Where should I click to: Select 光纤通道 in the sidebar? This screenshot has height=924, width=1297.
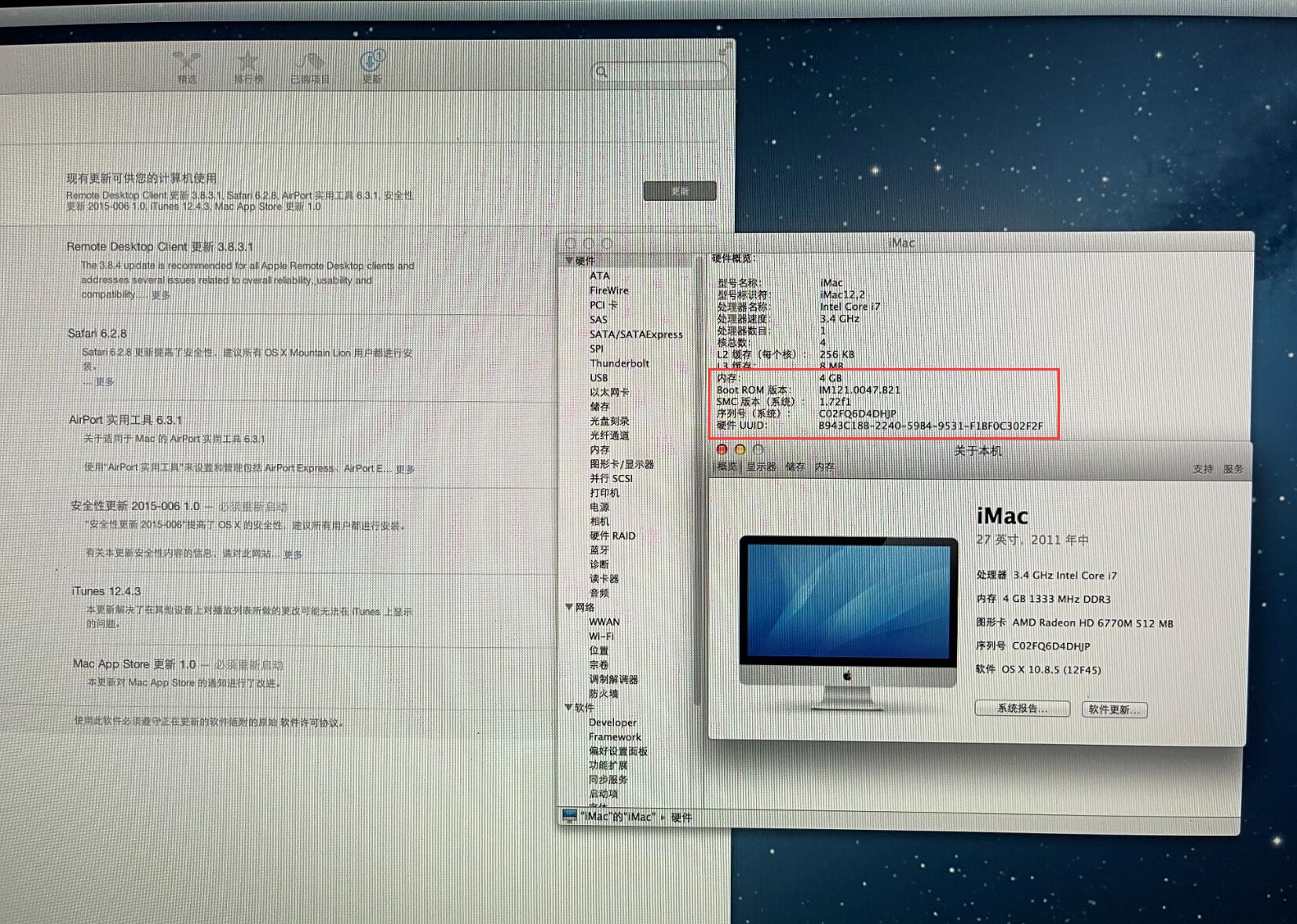click(609, 435)
